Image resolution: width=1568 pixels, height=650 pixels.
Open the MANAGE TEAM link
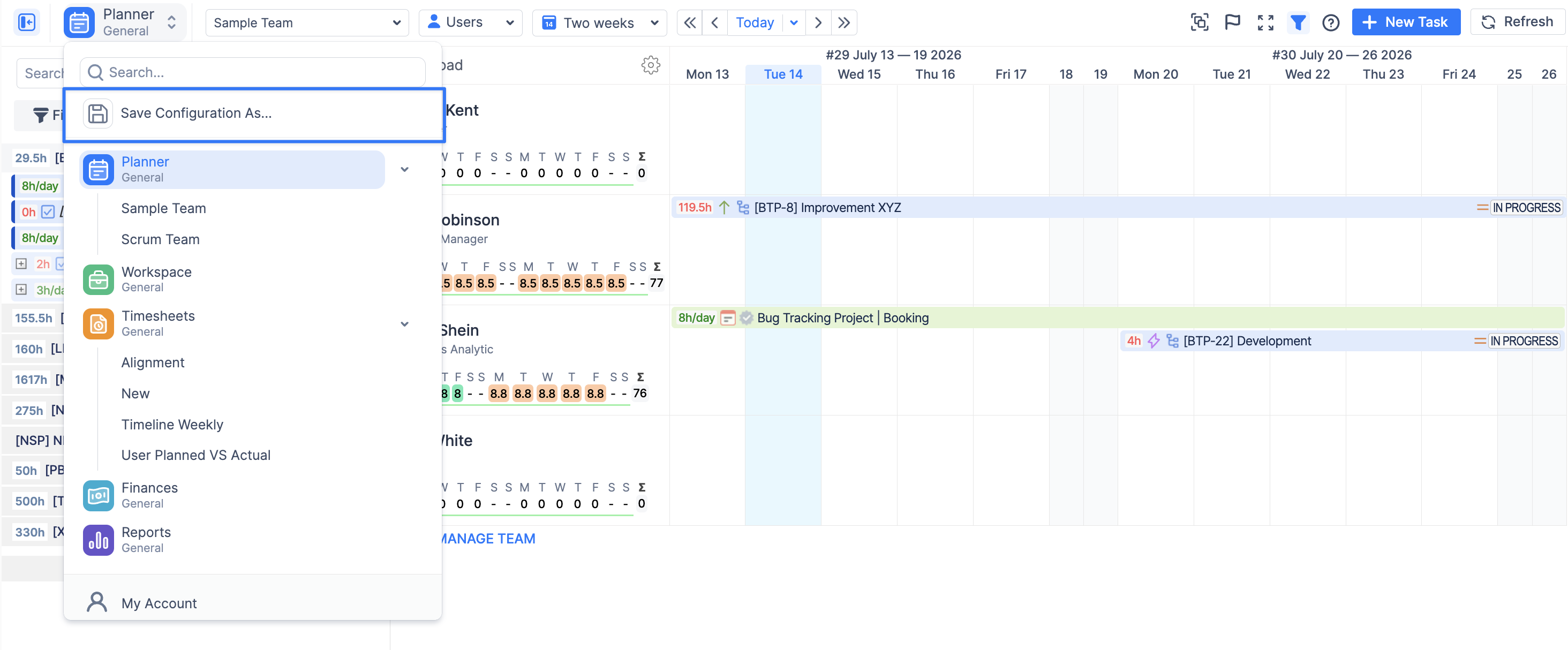(487, 539)
